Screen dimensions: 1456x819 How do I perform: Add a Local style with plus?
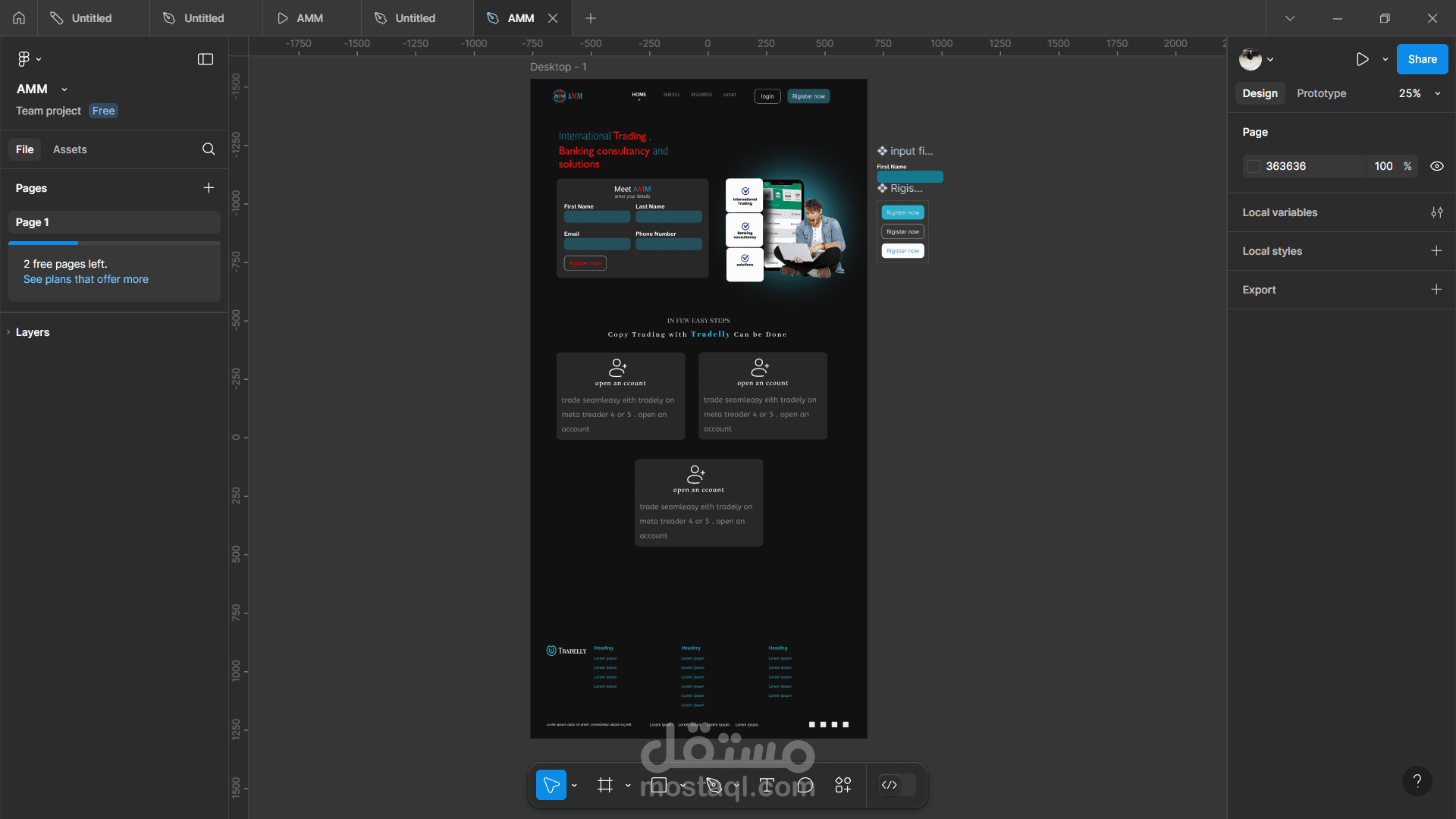click(x=1436, y=251)
